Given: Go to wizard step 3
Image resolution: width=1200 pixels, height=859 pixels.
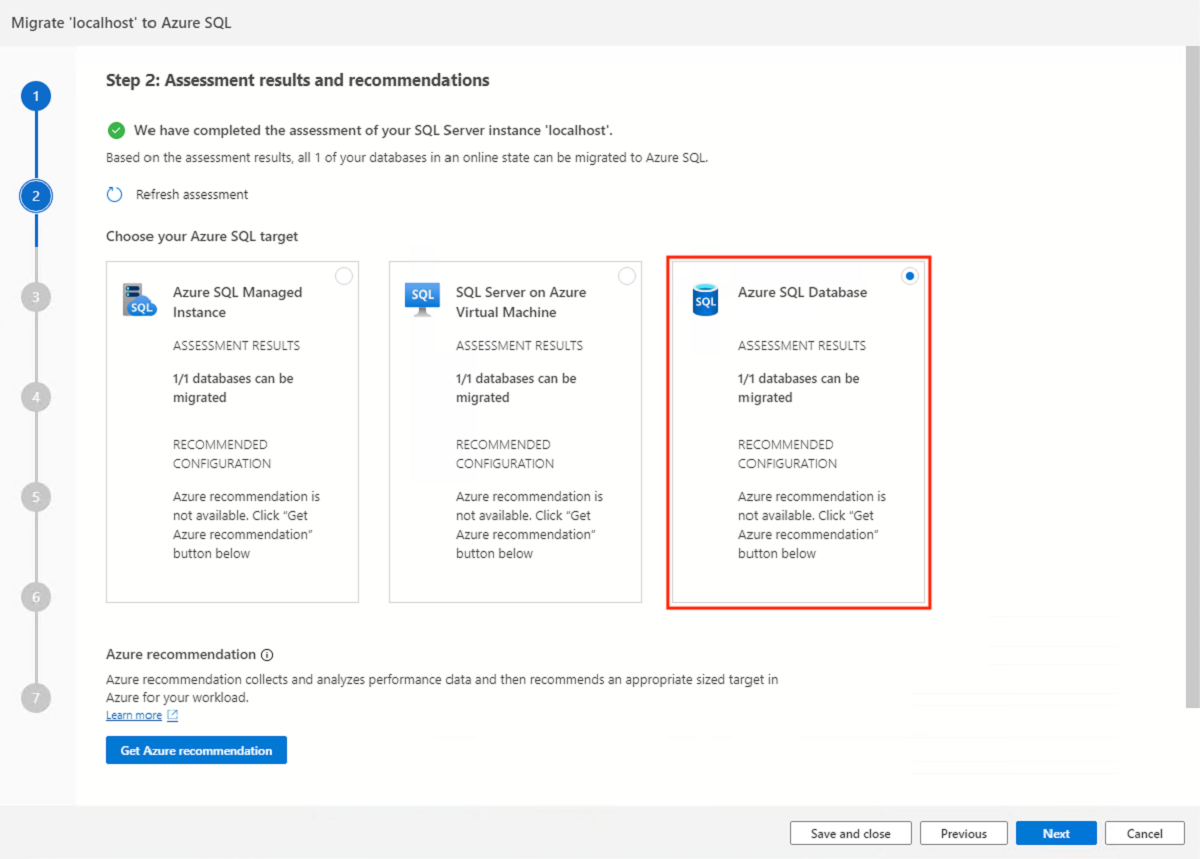Looking at the screenshot, I should click(x=36, y=296).
